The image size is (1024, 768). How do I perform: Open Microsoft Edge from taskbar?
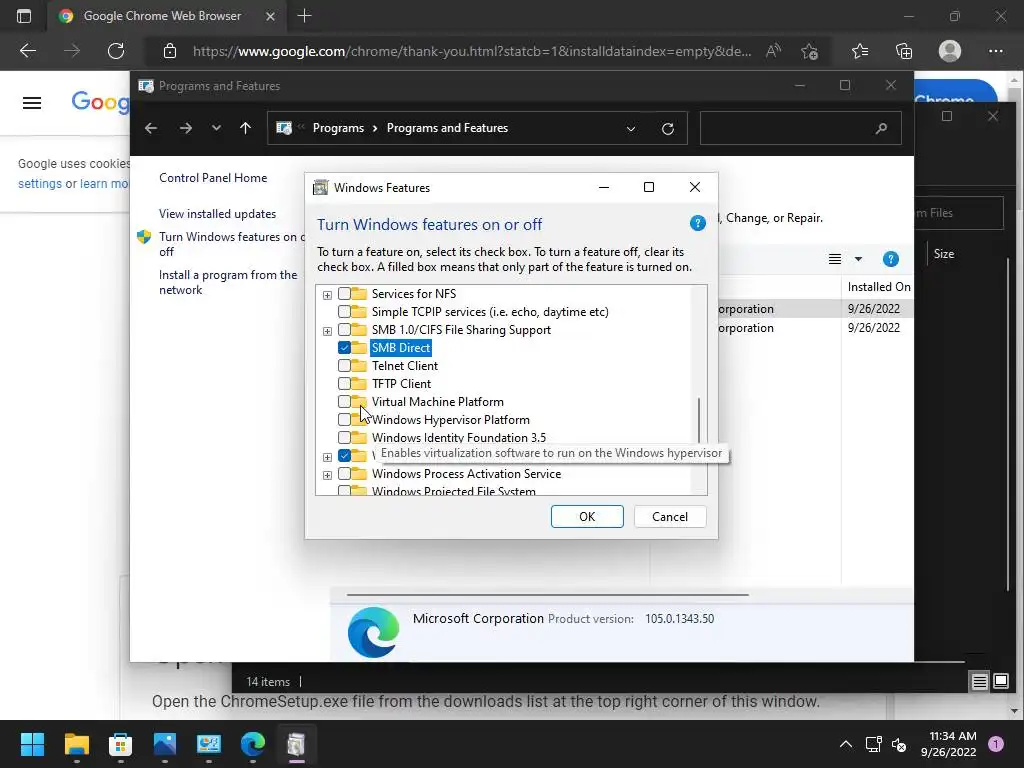click(x=253, y=744)
